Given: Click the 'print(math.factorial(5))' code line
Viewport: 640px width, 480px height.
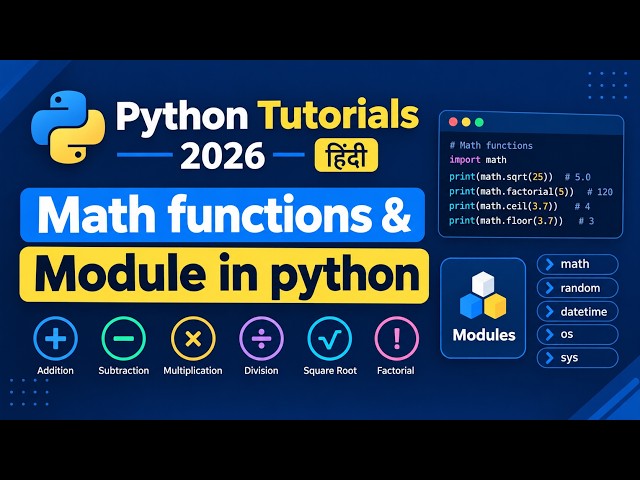Looking at the screenshot, I should tap(511, 192).
